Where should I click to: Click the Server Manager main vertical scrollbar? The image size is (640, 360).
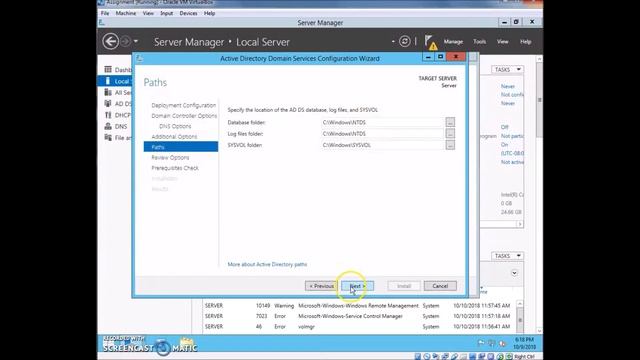coord(539,194)
